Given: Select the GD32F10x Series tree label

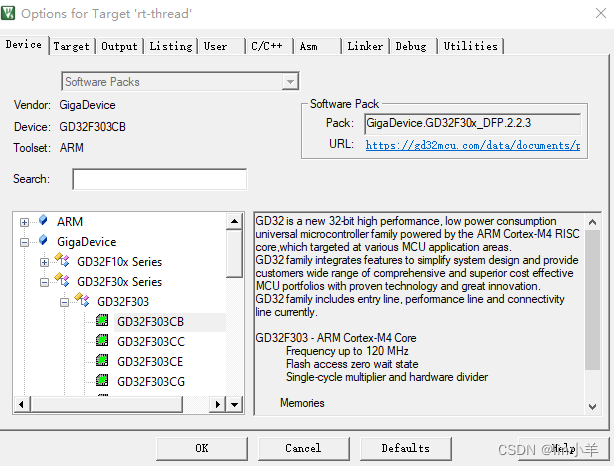Looking at the screenshot, I should coord(119,262).
